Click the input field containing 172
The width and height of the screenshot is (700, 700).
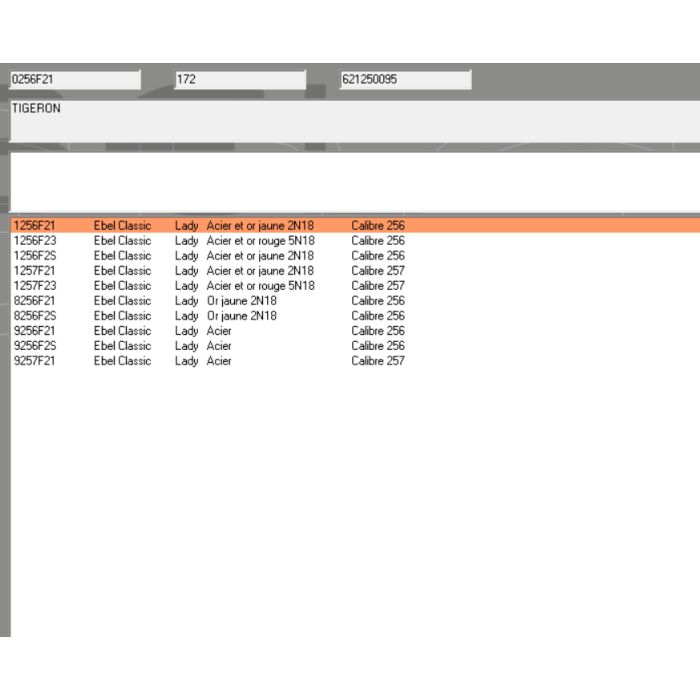click(240, 79)
